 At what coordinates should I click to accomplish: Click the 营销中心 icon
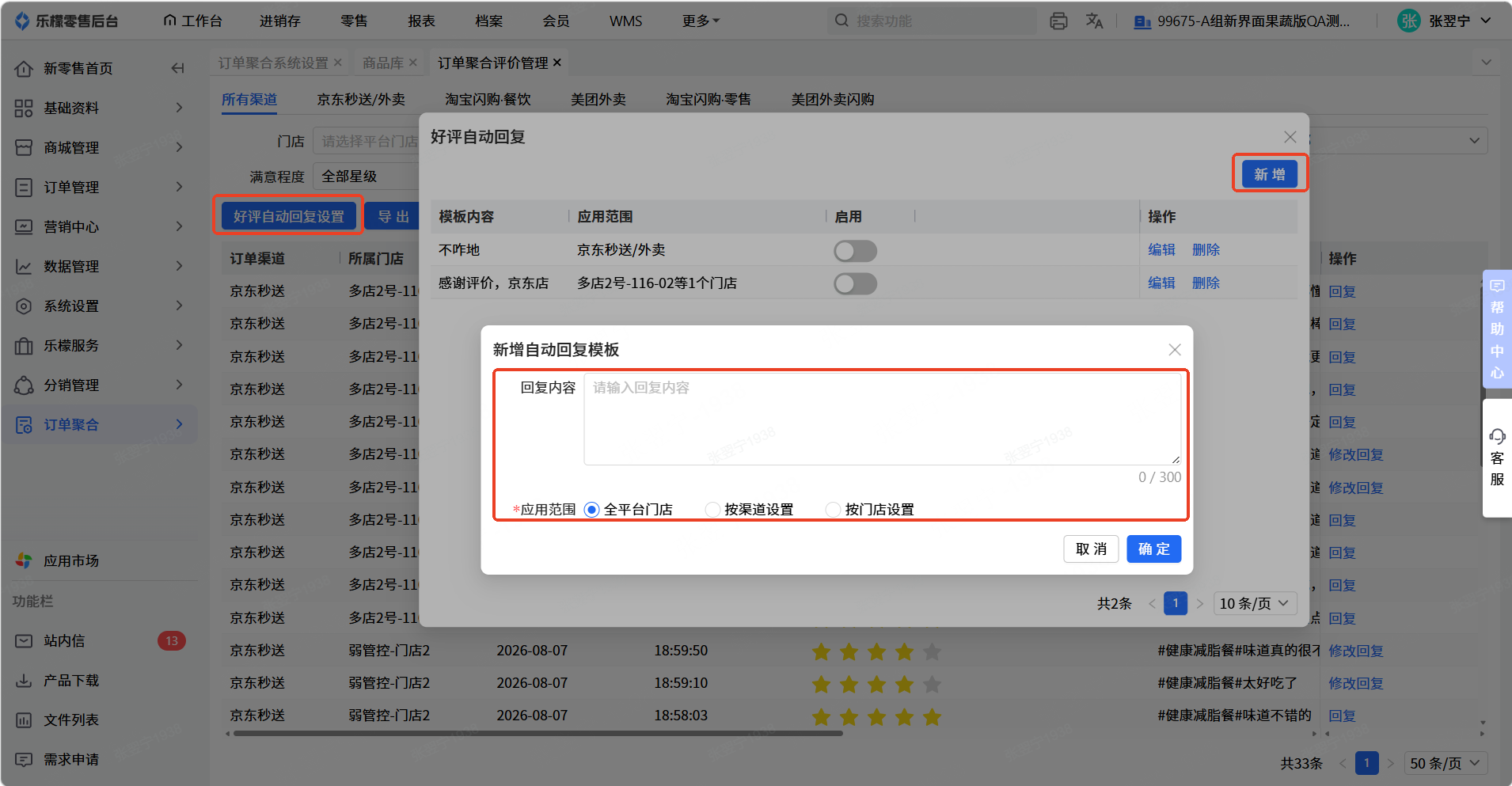(24, 227)
